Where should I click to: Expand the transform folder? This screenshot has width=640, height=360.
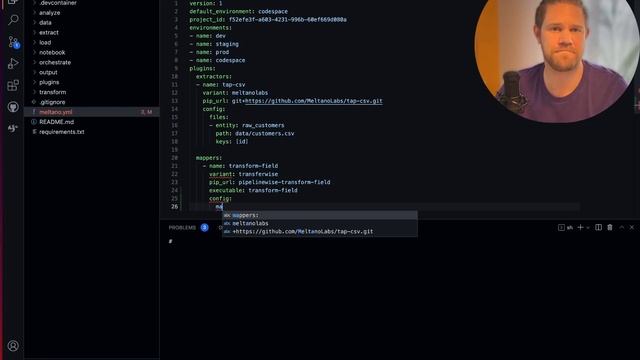[x=52, y=92]
